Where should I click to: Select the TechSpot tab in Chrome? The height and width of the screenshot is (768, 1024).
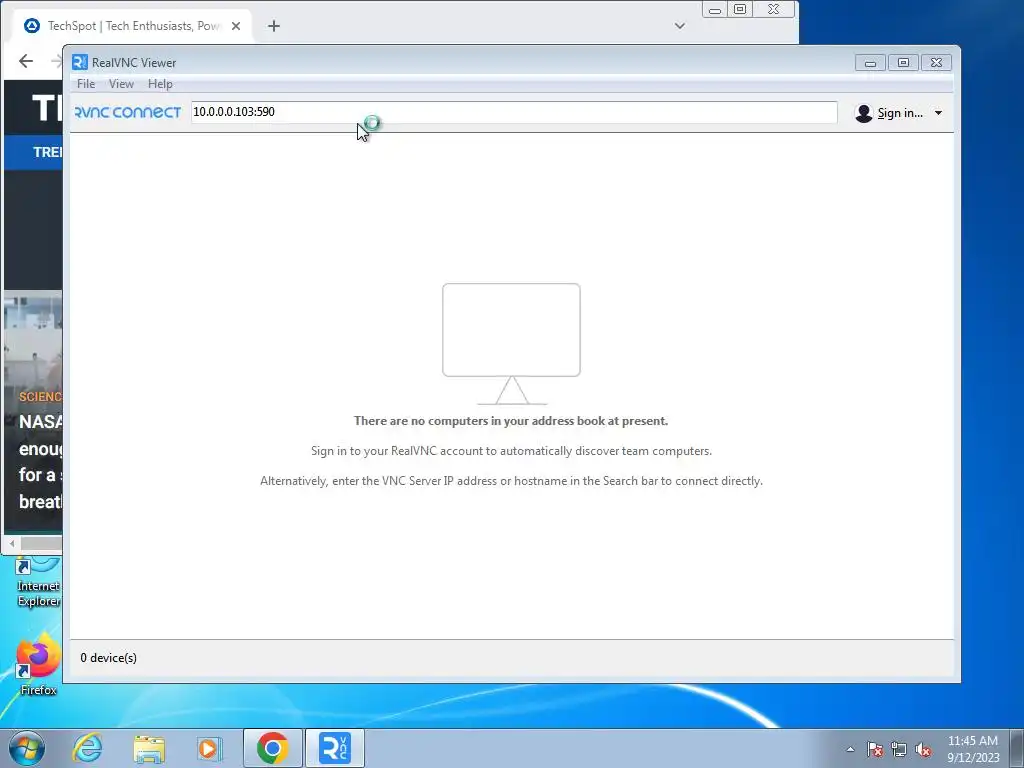[134, 26]
